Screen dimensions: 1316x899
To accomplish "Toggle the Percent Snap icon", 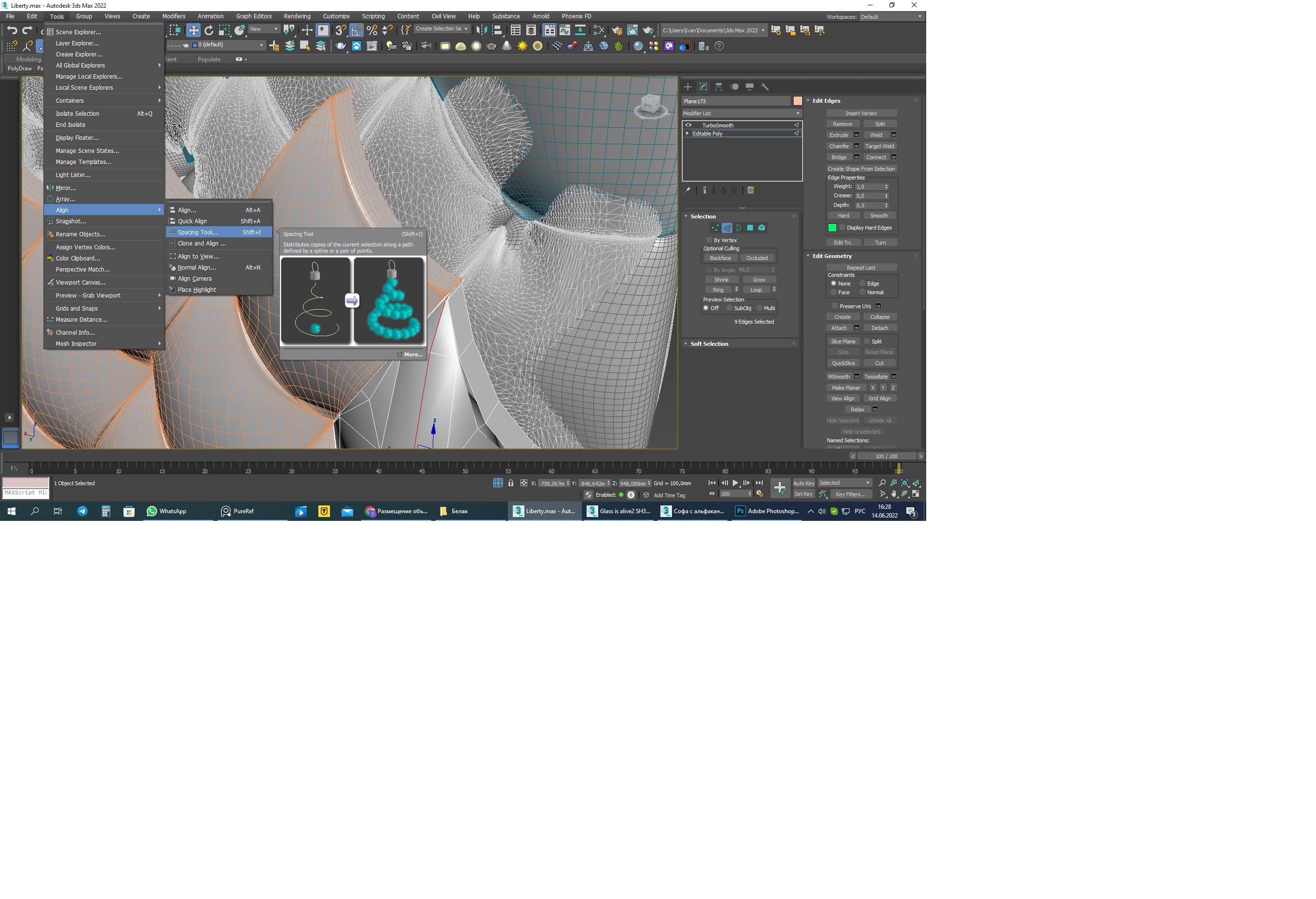I will [x=372, y=30].
